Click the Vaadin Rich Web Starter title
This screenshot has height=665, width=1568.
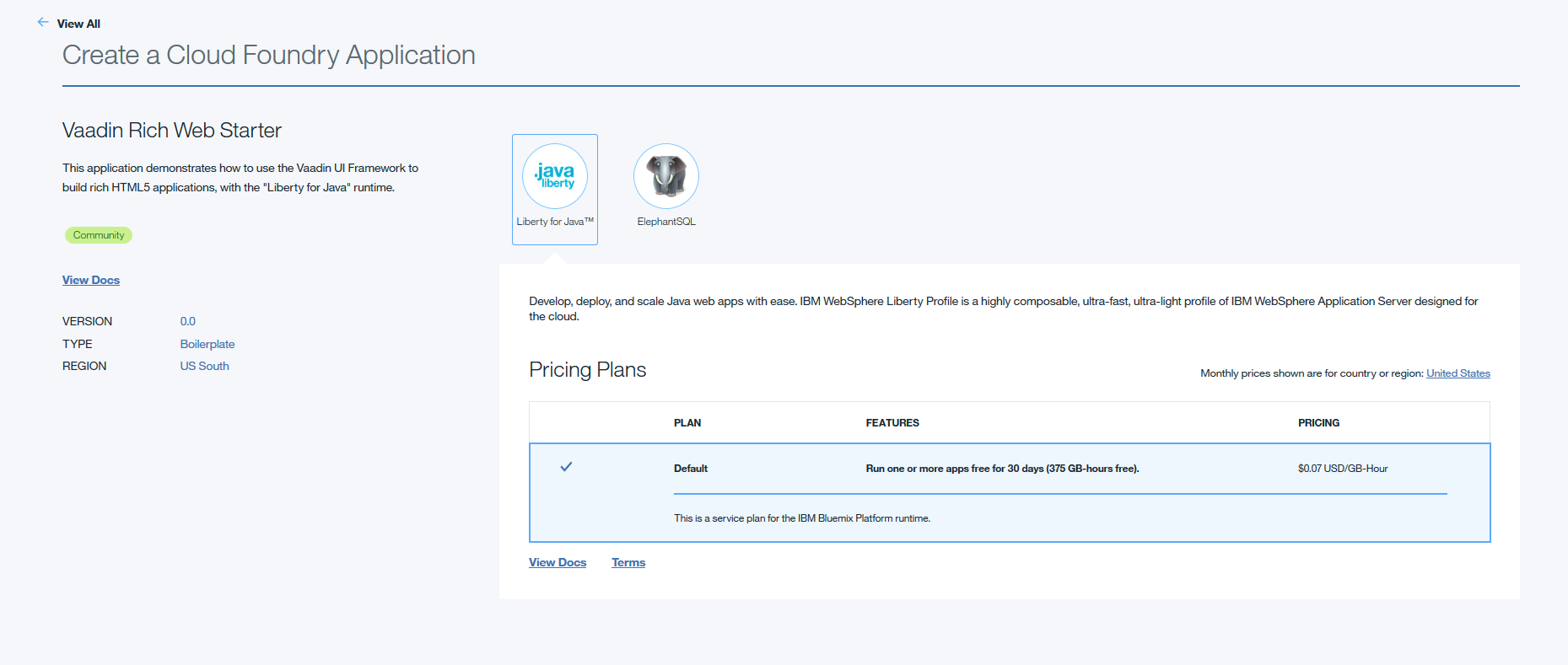pos(172,131)
